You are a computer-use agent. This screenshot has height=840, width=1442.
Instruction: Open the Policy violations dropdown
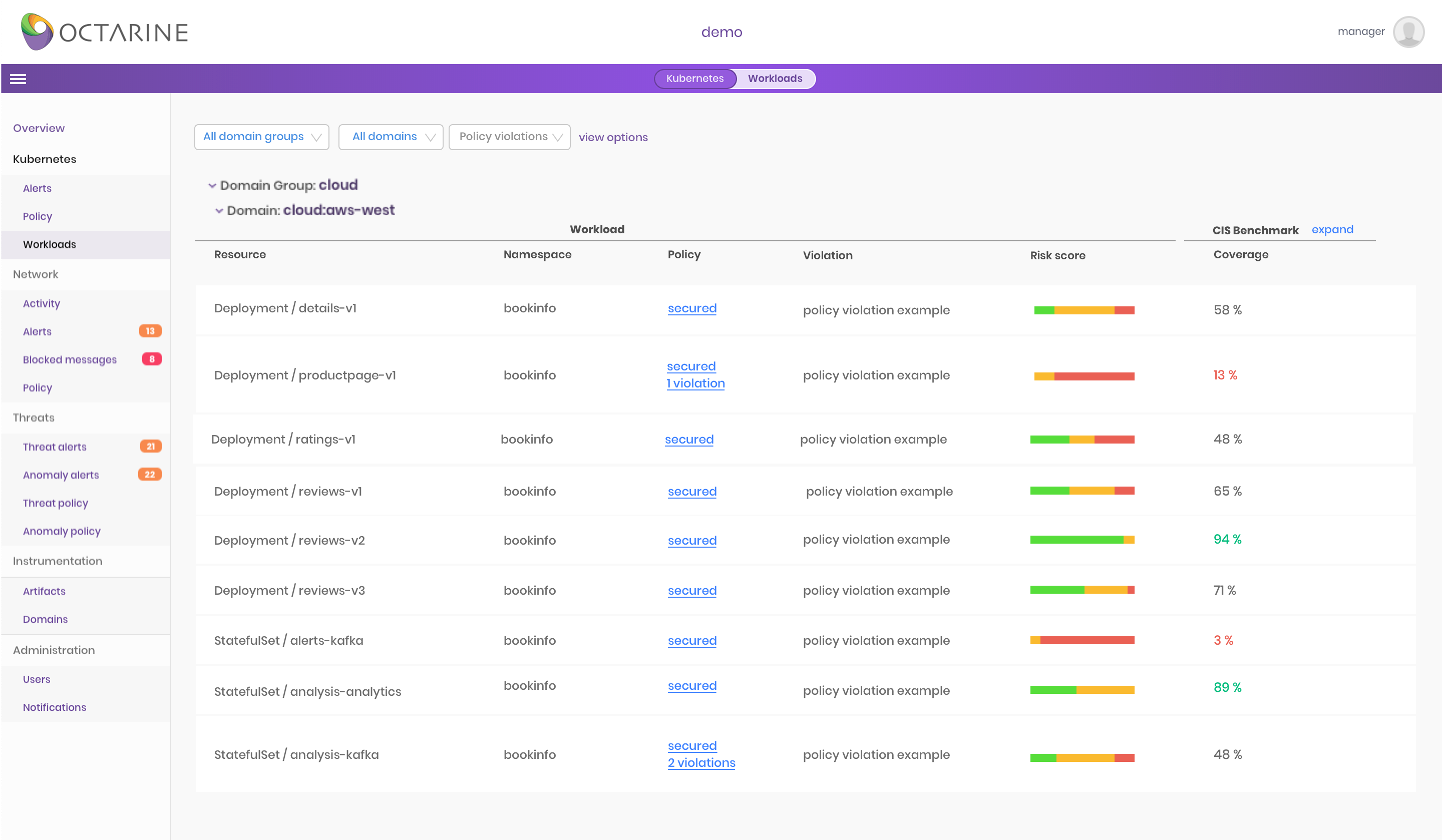509,137
